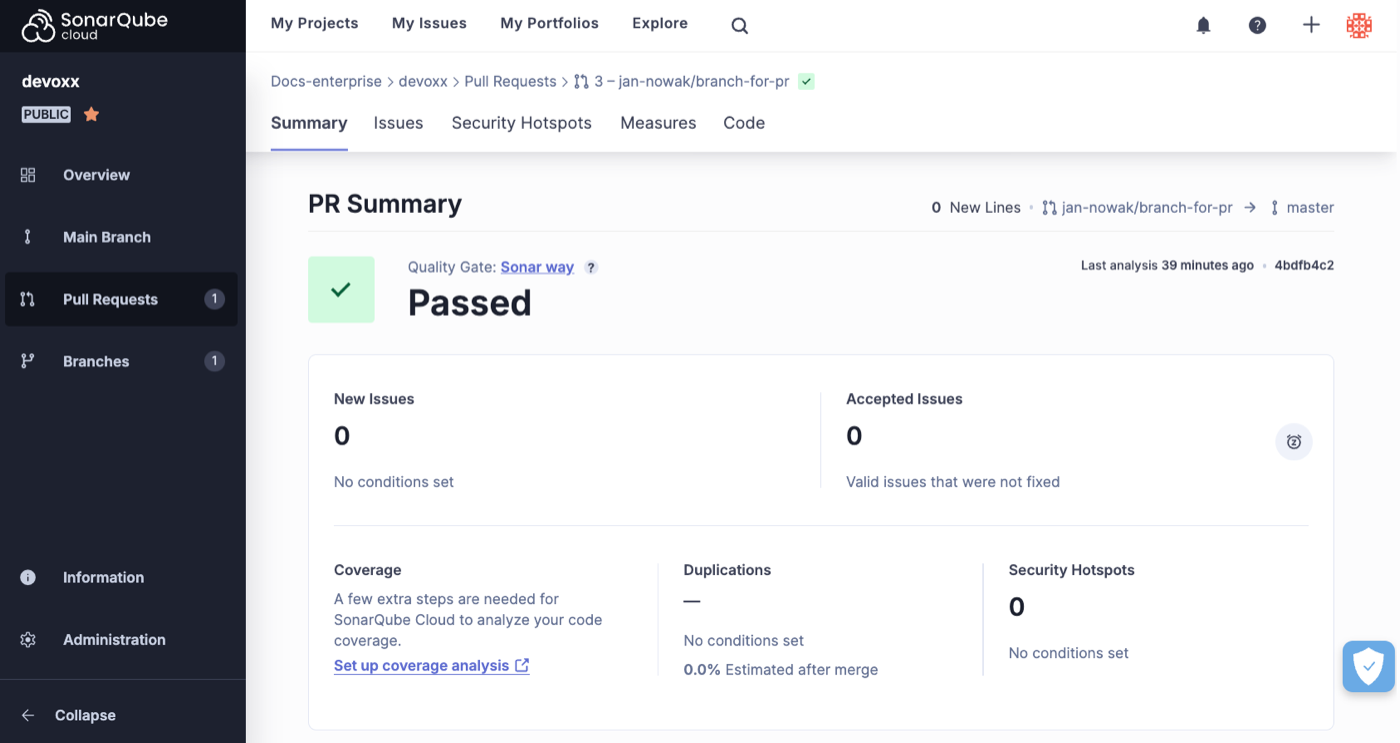Toggle the favorite star for devoxx
Screen dimensions: 1400x743
point(92,114)
